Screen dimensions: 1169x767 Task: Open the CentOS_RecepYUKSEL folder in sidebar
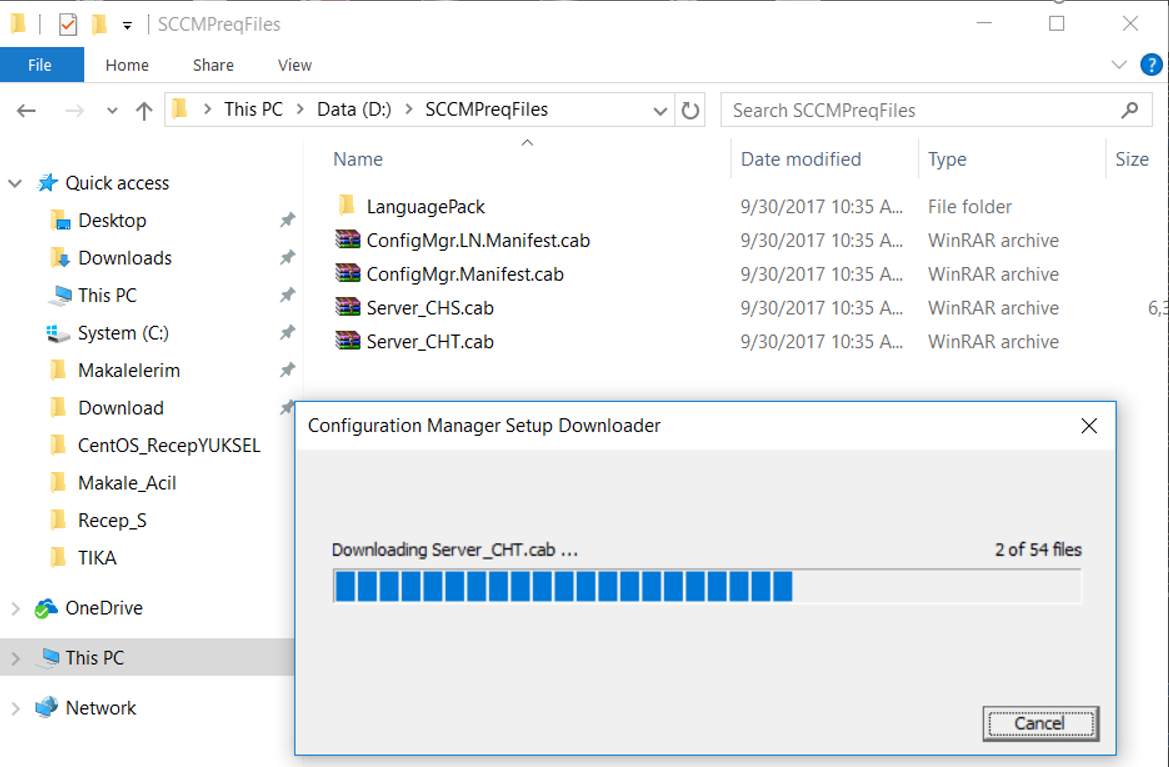[169, 446]
